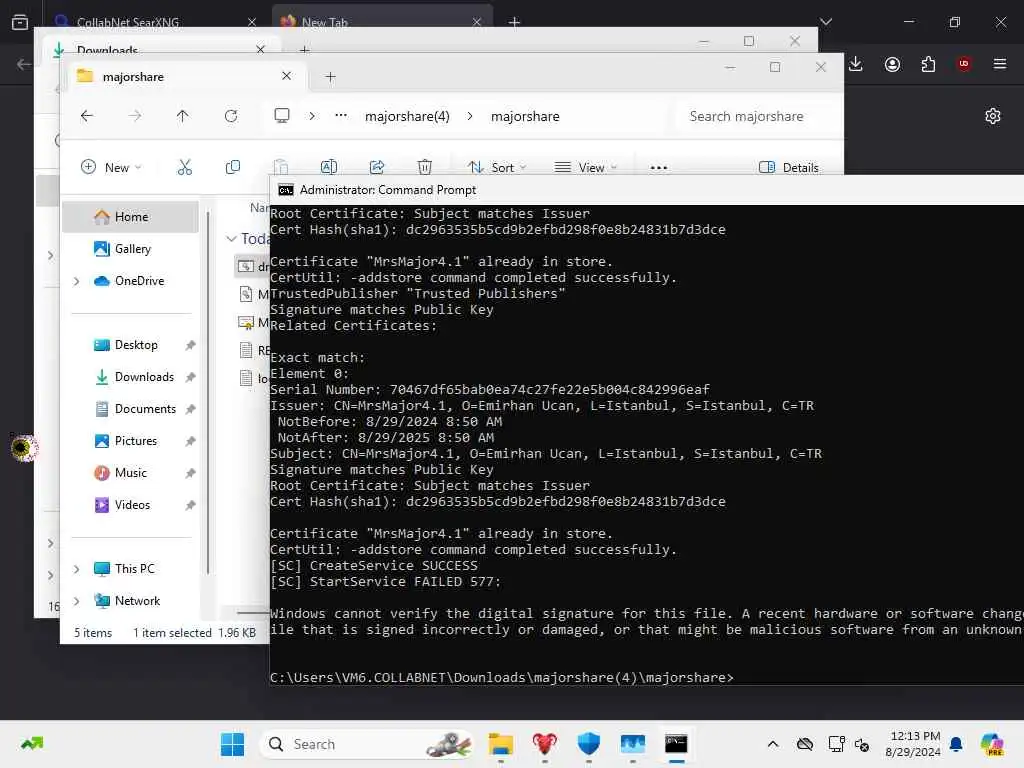1024x768 pixels.
Task: Click the taskbar Search box
Action: tap(367, 744)
